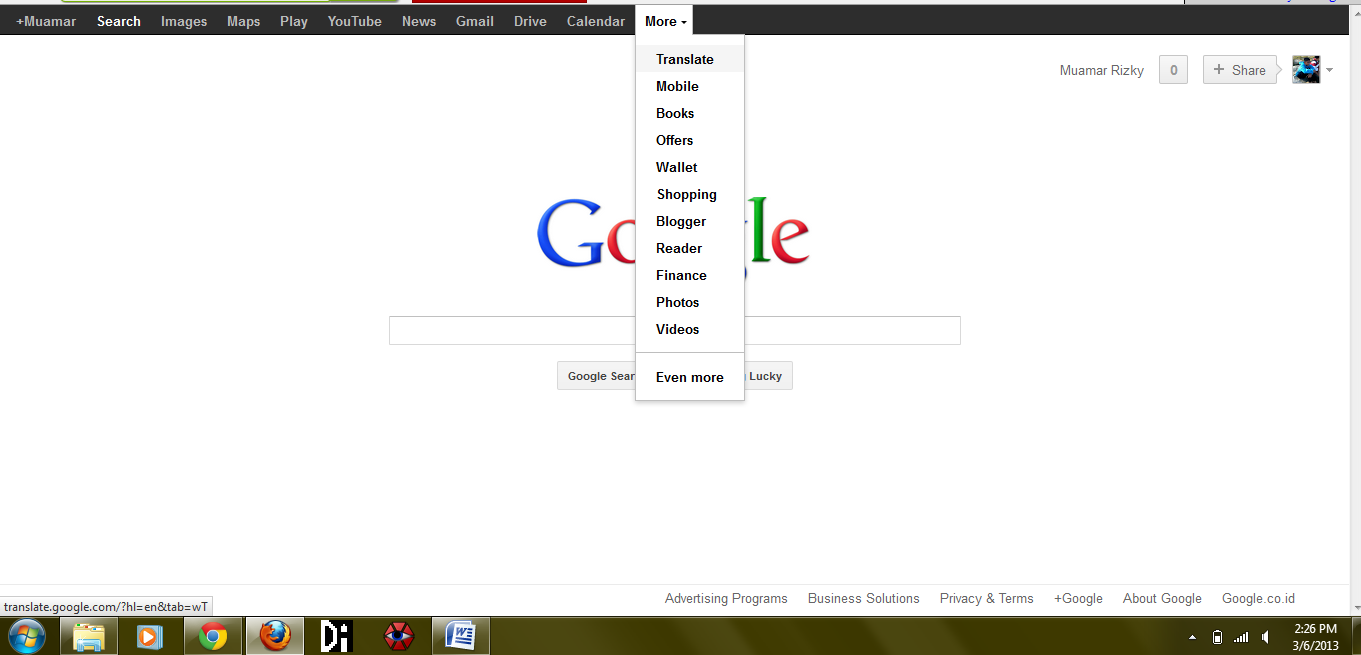Click the battery status icon in system tray
Screen dimensions: 1361x655
1217,637
